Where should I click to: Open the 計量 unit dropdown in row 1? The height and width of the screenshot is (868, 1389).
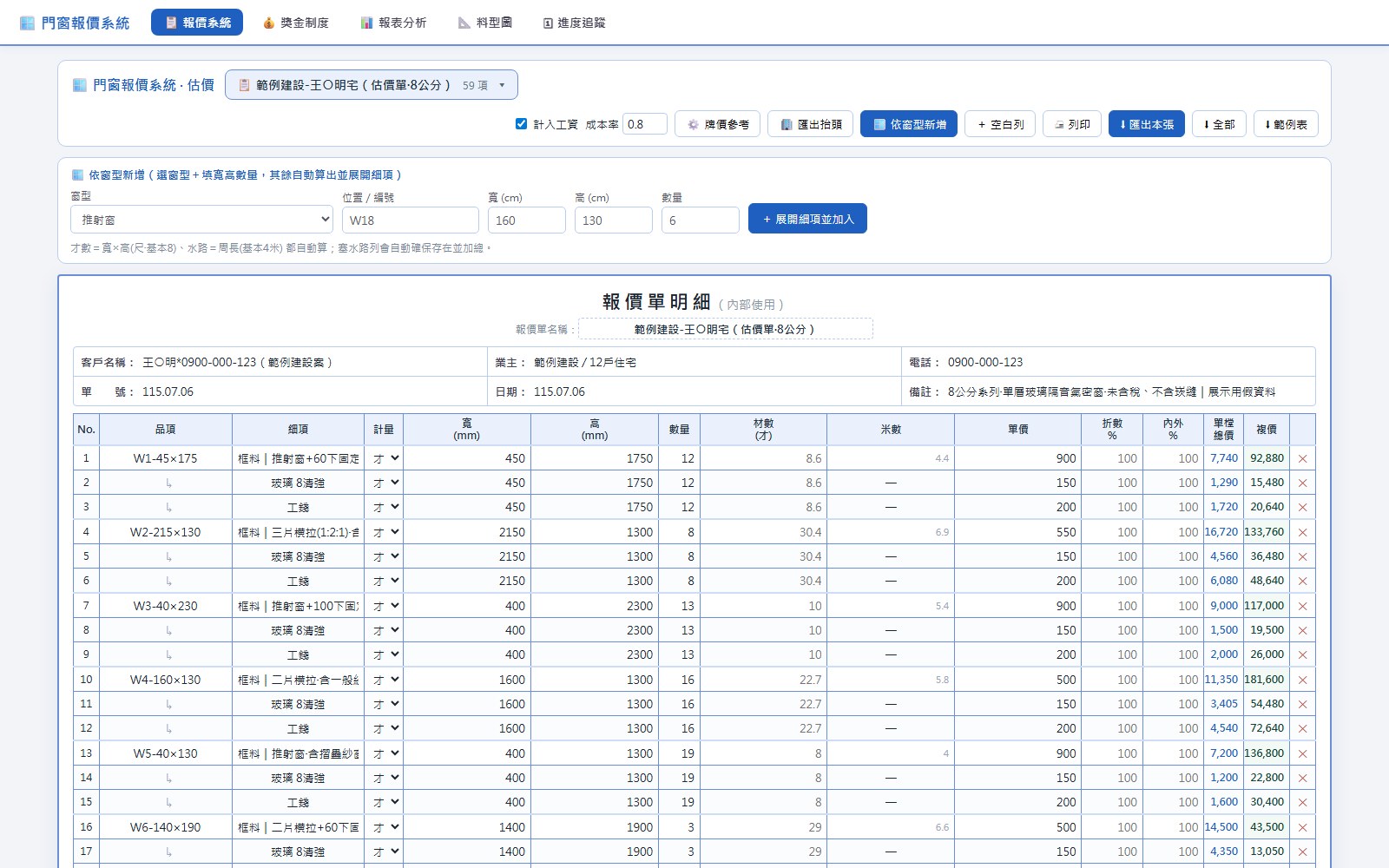tap(385, 458)
